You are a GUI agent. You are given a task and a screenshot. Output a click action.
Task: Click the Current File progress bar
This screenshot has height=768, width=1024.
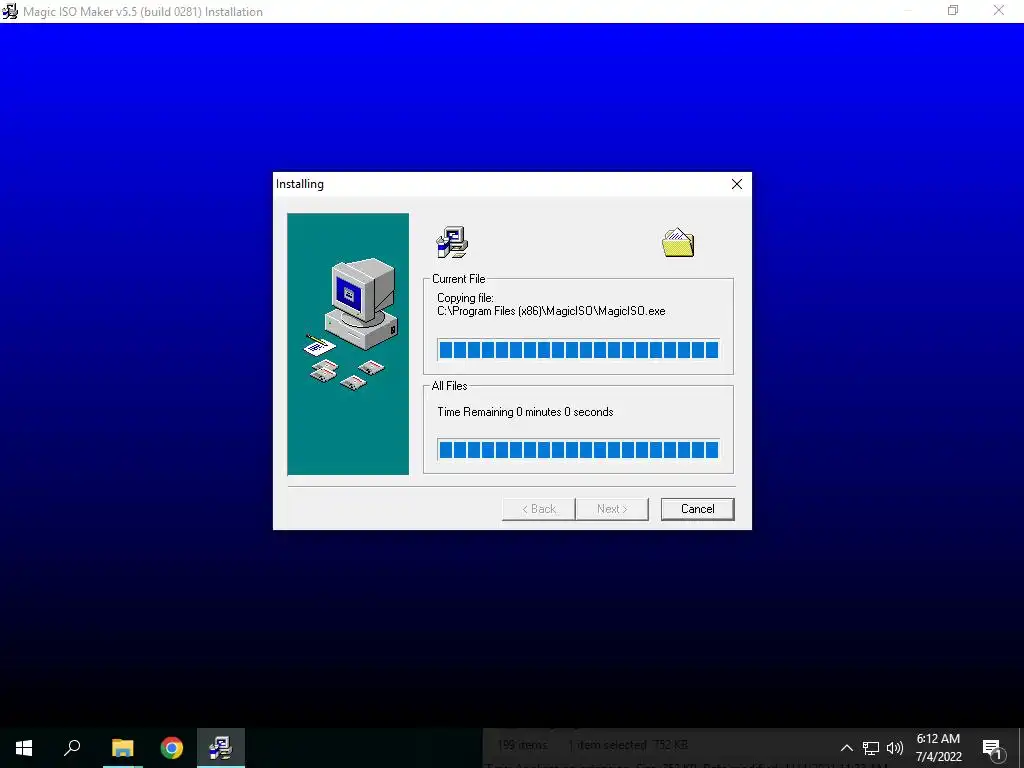tap(579, 350)
